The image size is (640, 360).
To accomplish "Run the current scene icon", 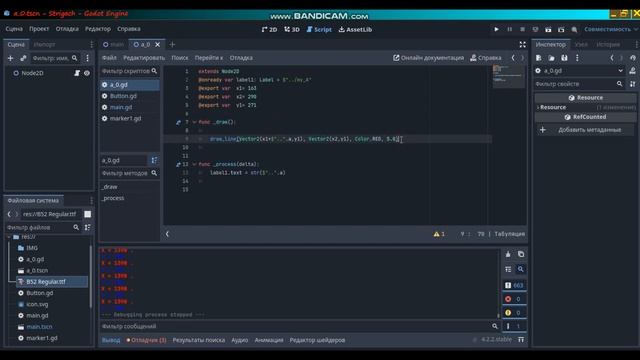I will tap(548, 29).
